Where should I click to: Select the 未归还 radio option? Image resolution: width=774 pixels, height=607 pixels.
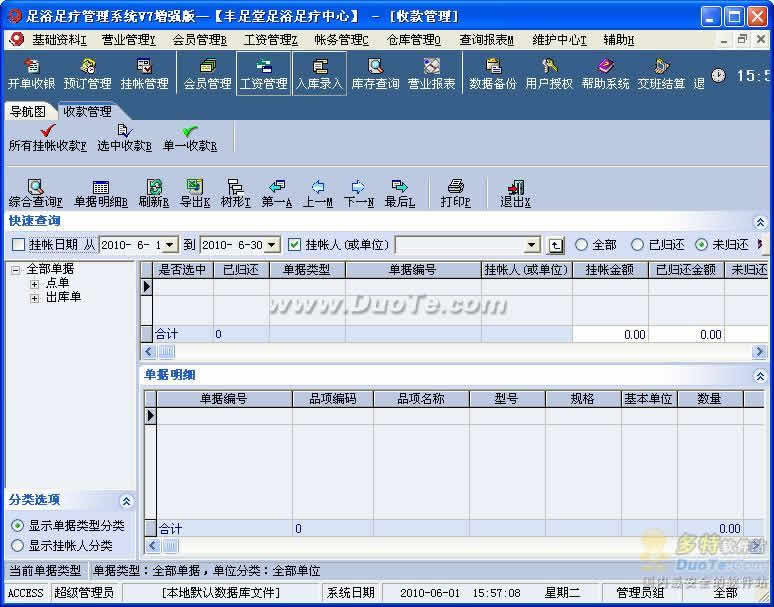tap(701, 244)
